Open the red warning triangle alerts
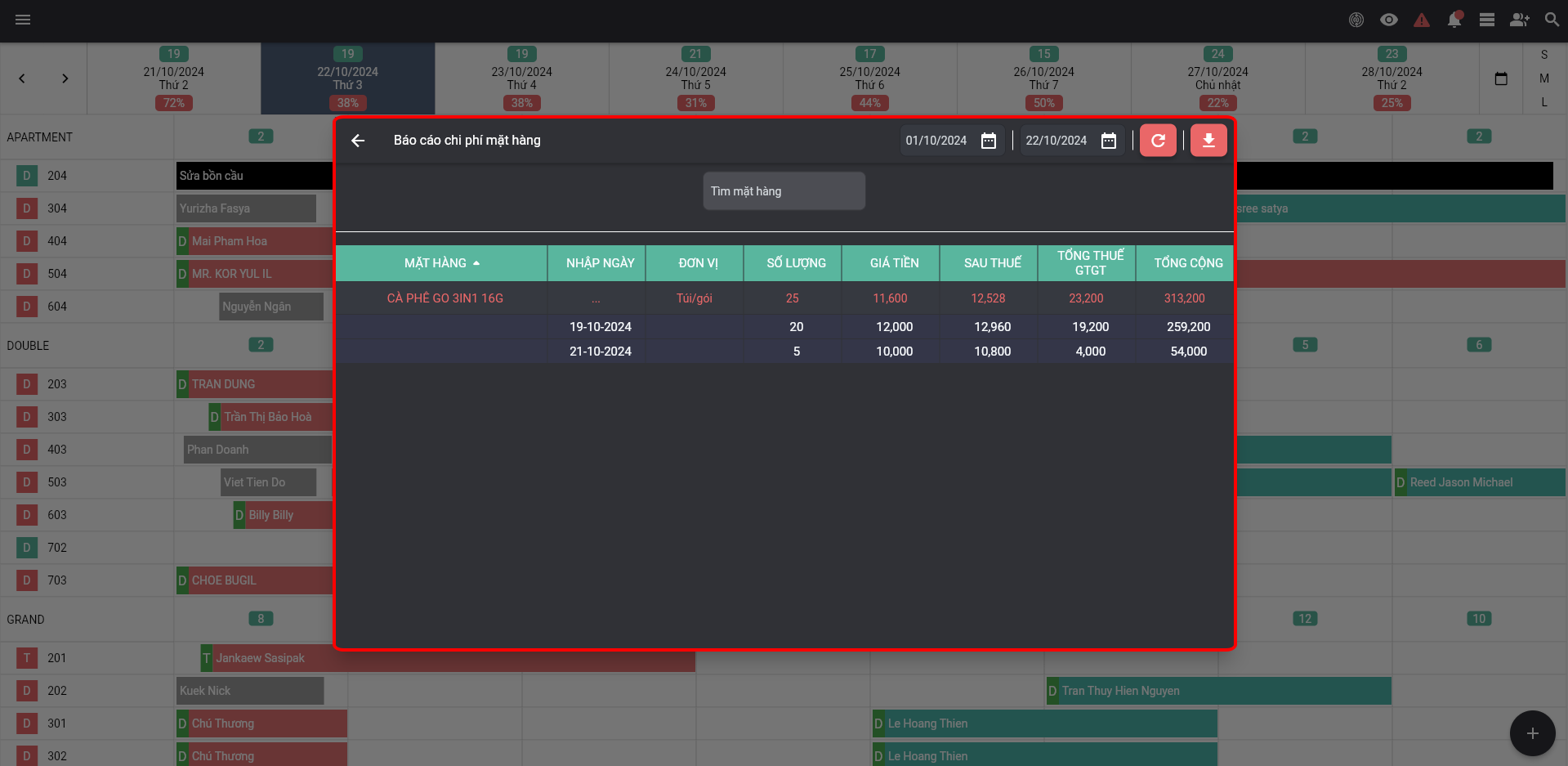This screenshot has height=766, width=1568. (x=1422, y=20)
